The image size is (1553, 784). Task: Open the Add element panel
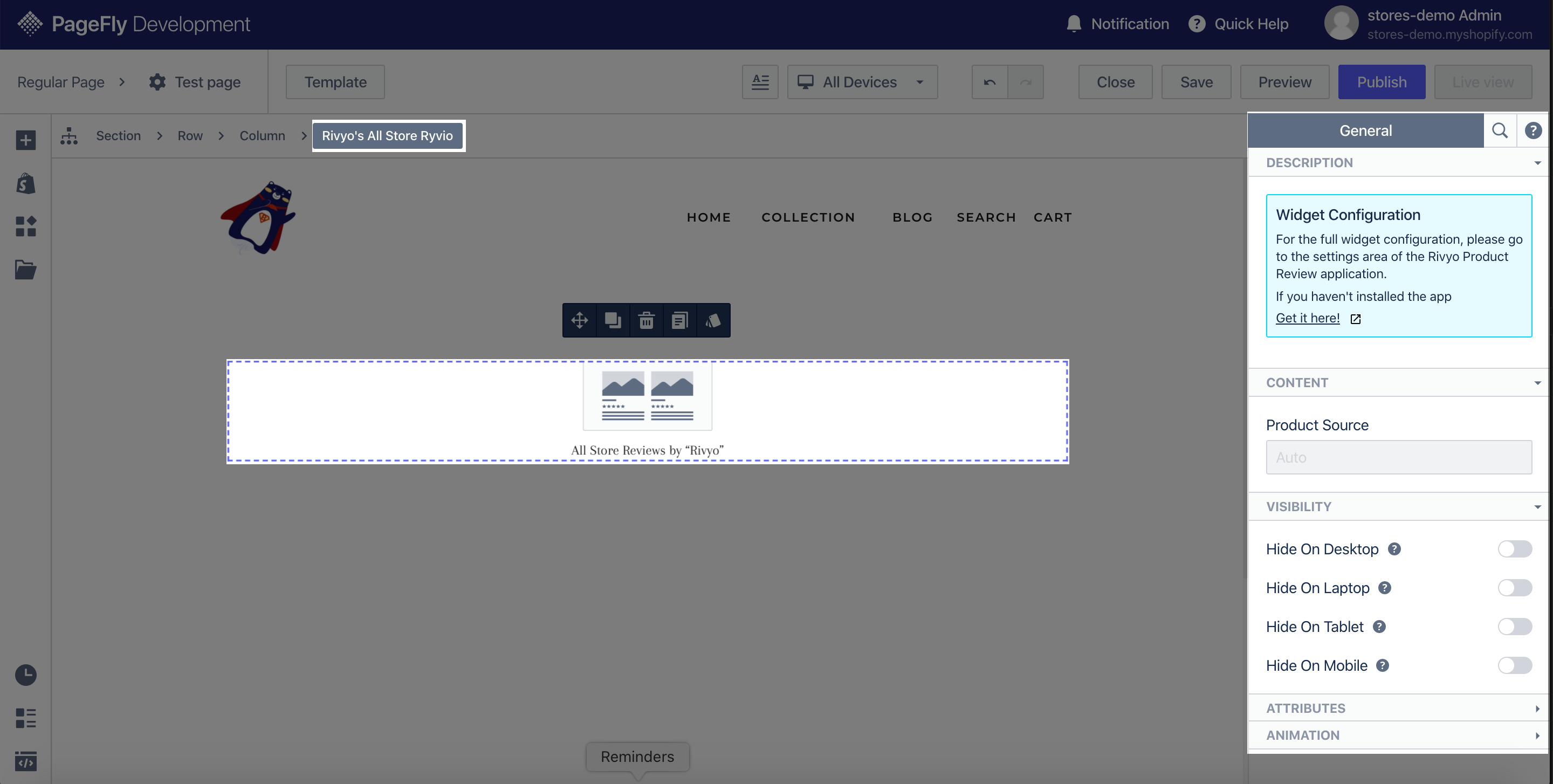(25, 140)
